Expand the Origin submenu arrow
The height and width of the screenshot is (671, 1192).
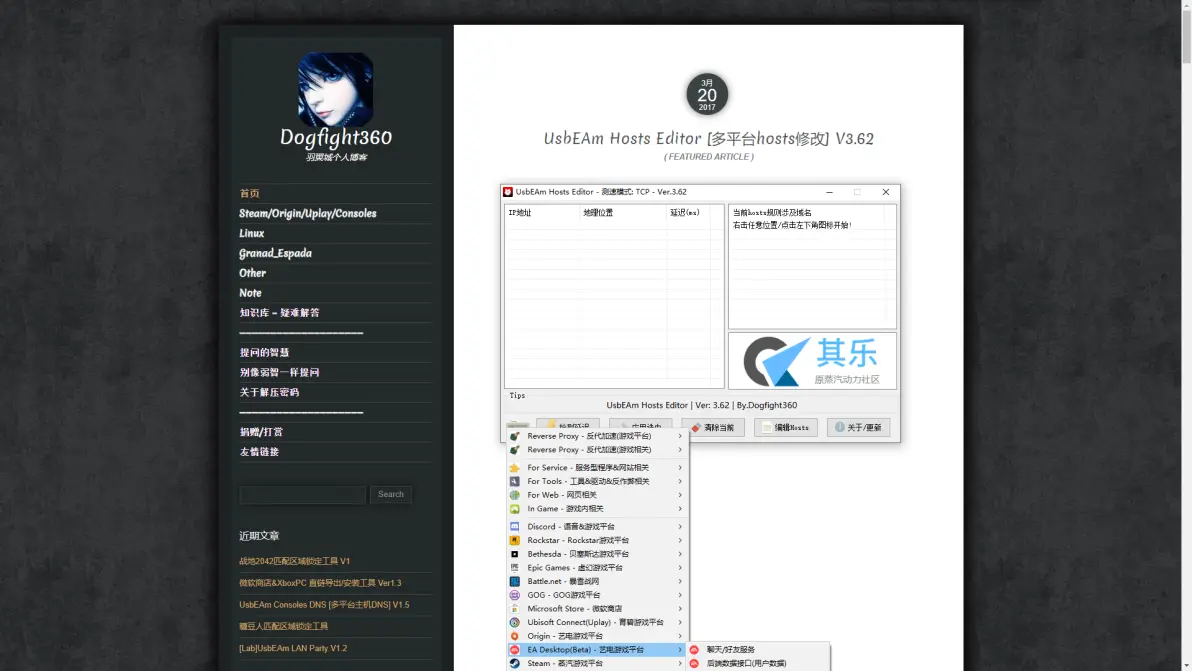[x=680, y=636]
